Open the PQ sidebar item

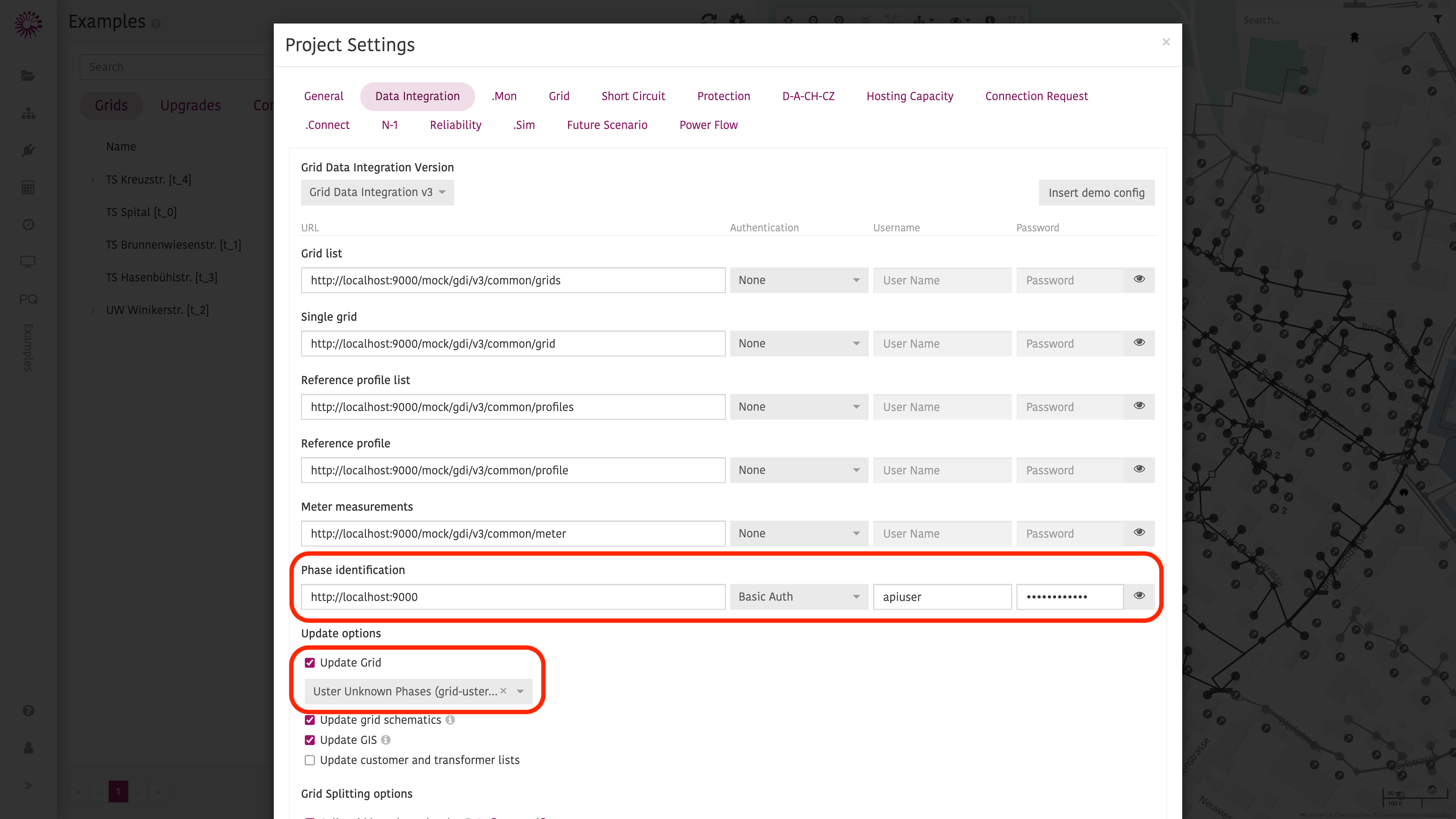click(28, 299)
